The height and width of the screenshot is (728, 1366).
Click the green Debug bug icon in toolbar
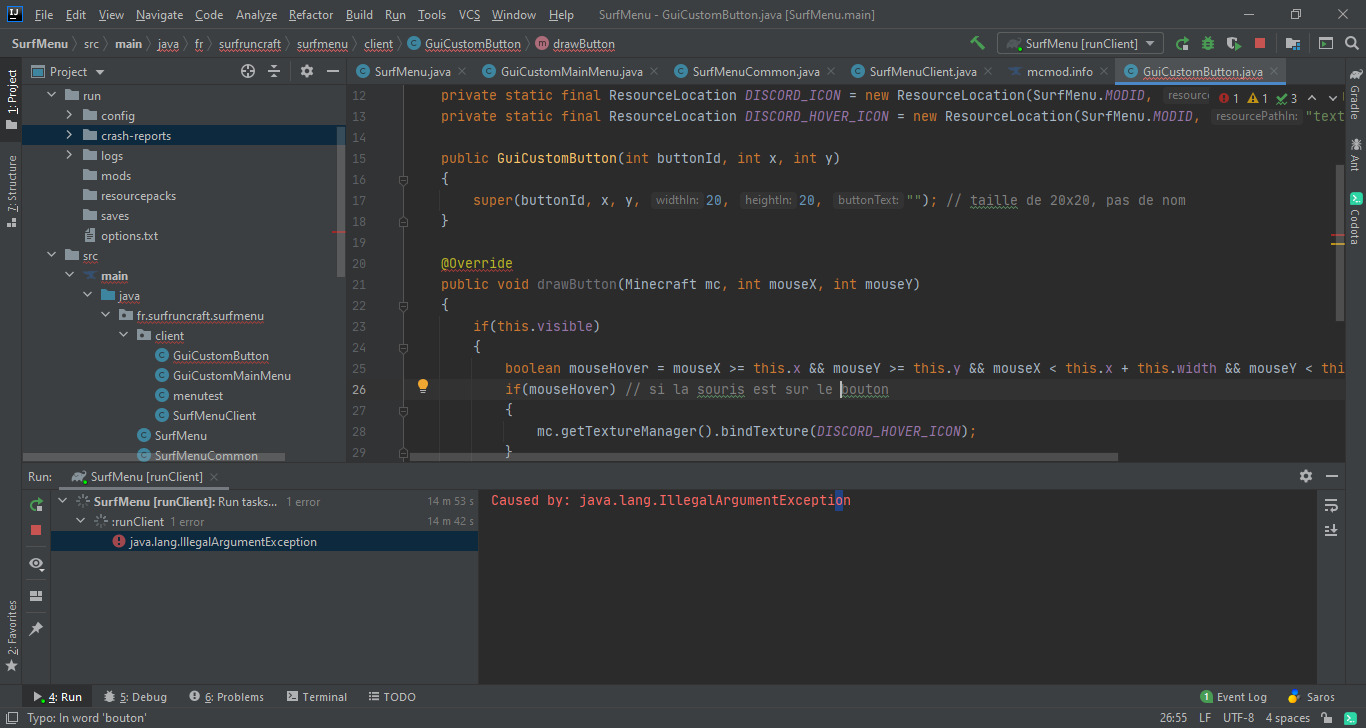click(x=1208, y=43)
